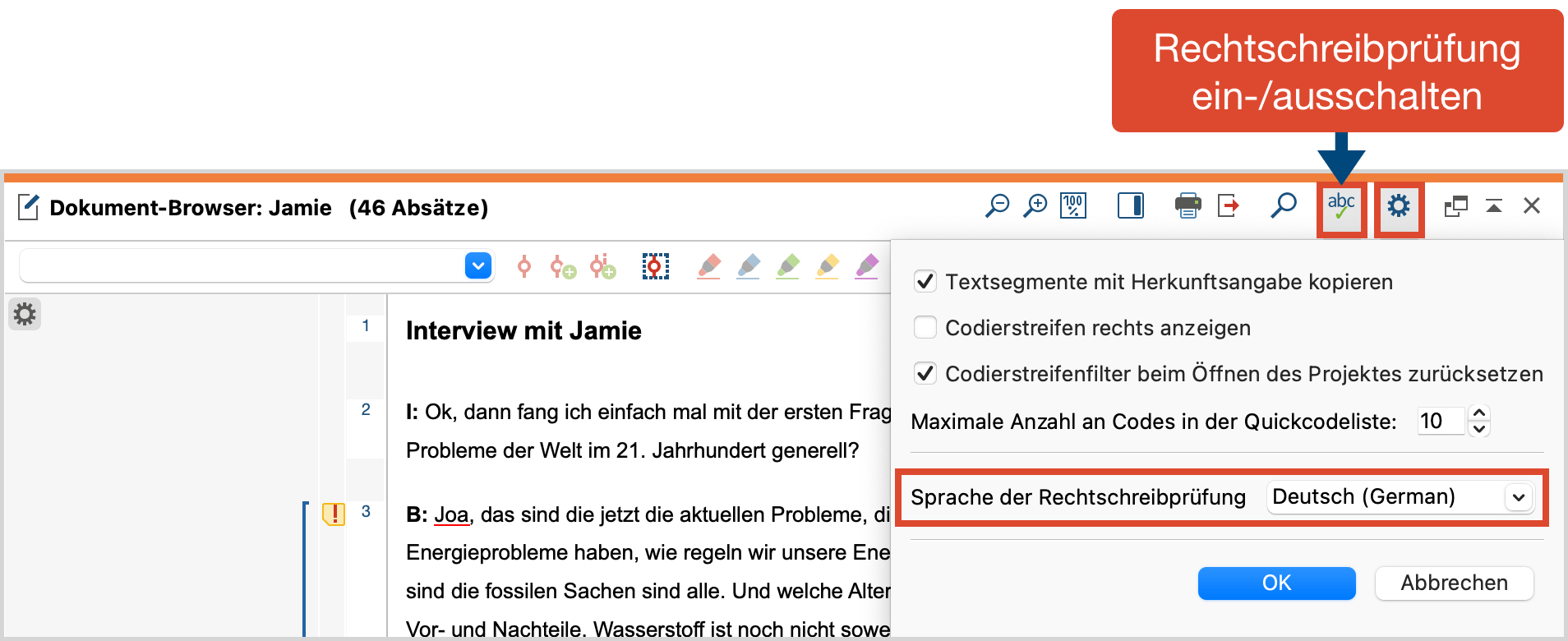
Task: Reset zoom to 100% icon
Action: pyautogui.click(x=1073, y=205)
